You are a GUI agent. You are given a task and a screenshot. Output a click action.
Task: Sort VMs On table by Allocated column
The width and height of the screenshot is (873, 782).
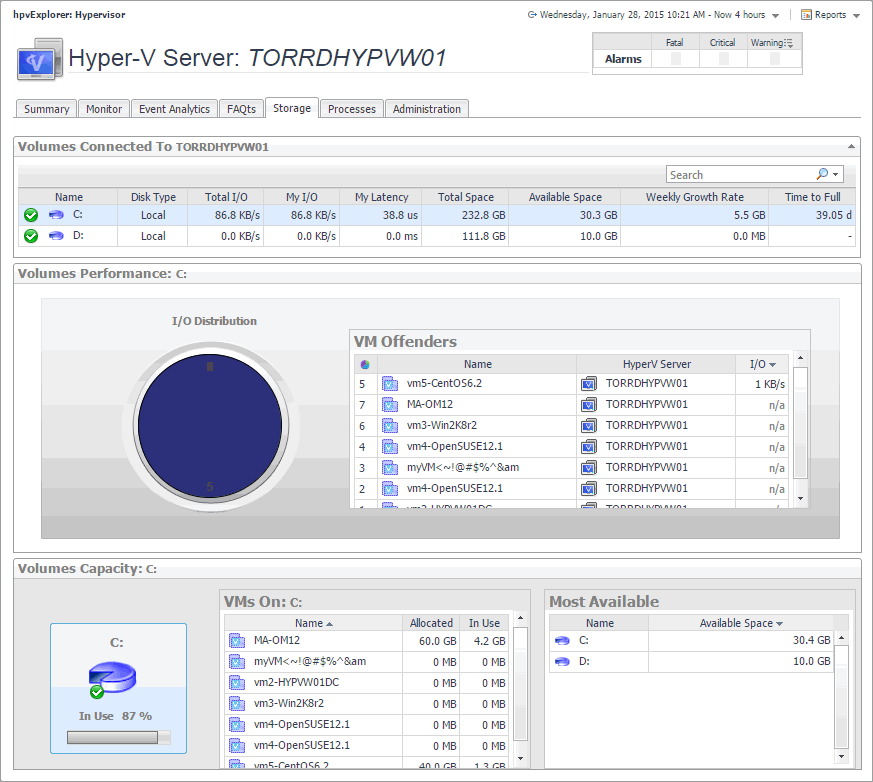pos(431,623)
